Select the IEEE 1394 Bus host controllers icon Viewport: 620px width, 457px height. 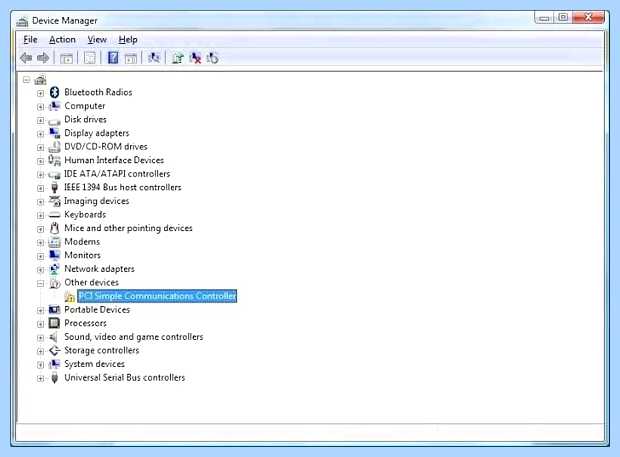point(55,187)
